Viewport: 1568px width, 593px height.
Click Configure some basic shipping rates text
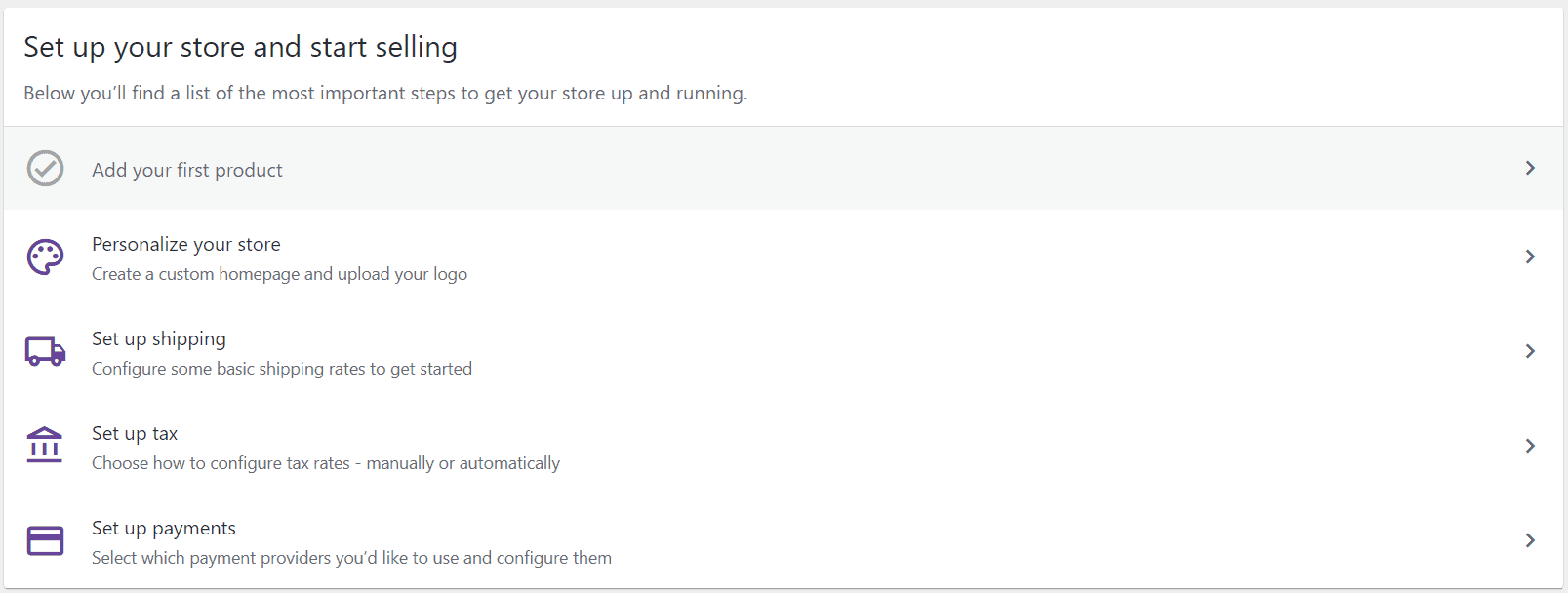[x=282, y=369]
